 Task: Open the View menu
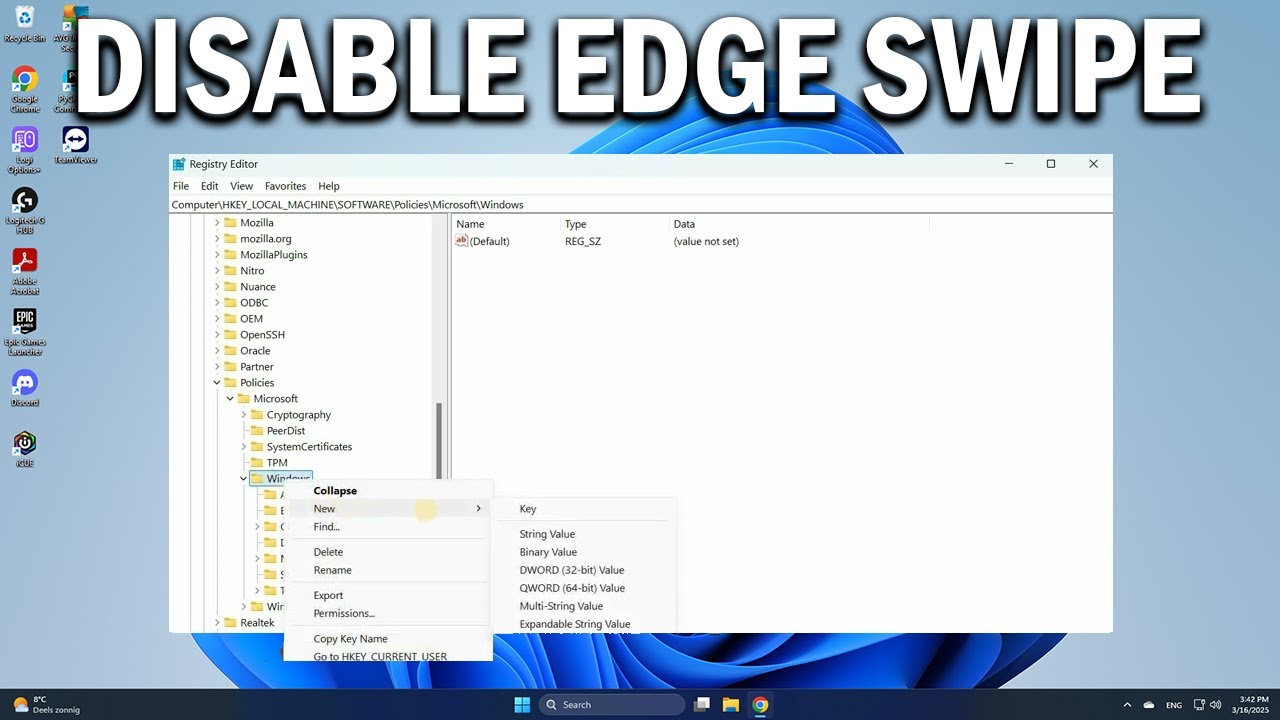241,186
